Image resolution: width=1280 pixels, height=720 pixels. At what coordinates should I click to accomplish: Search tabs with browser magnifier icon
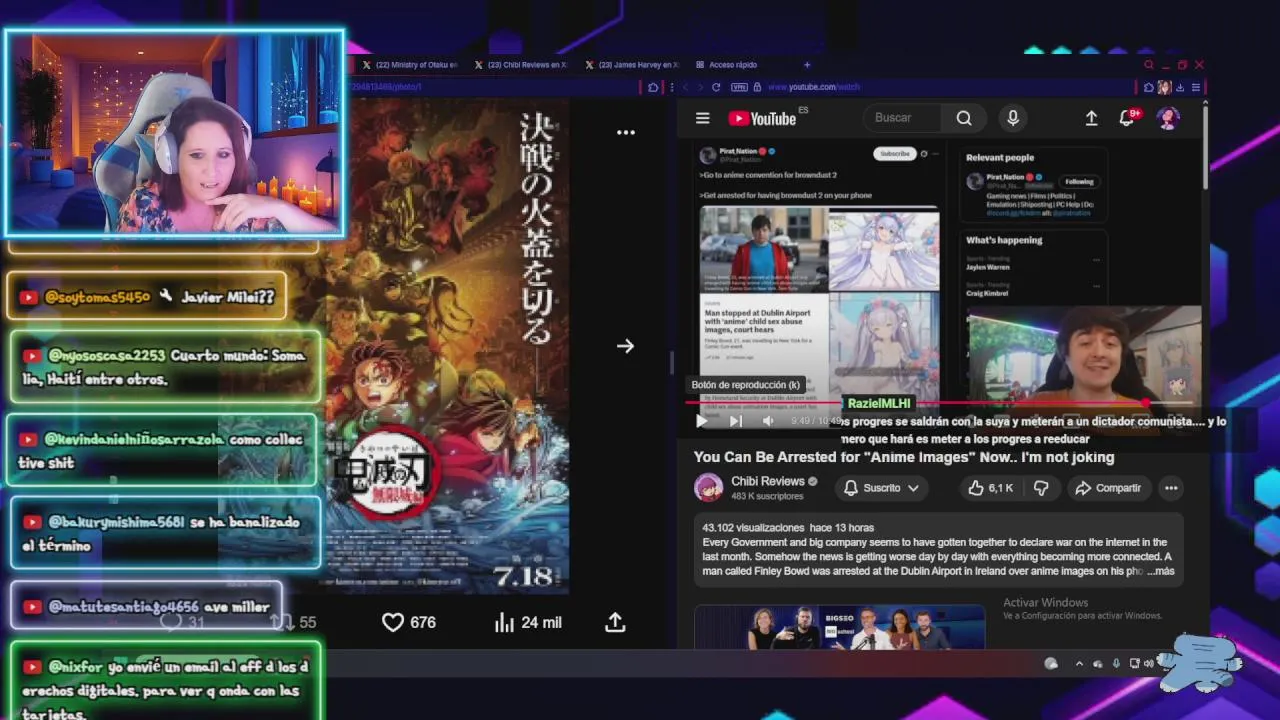pyautogui.click(x=1149, y=65)
